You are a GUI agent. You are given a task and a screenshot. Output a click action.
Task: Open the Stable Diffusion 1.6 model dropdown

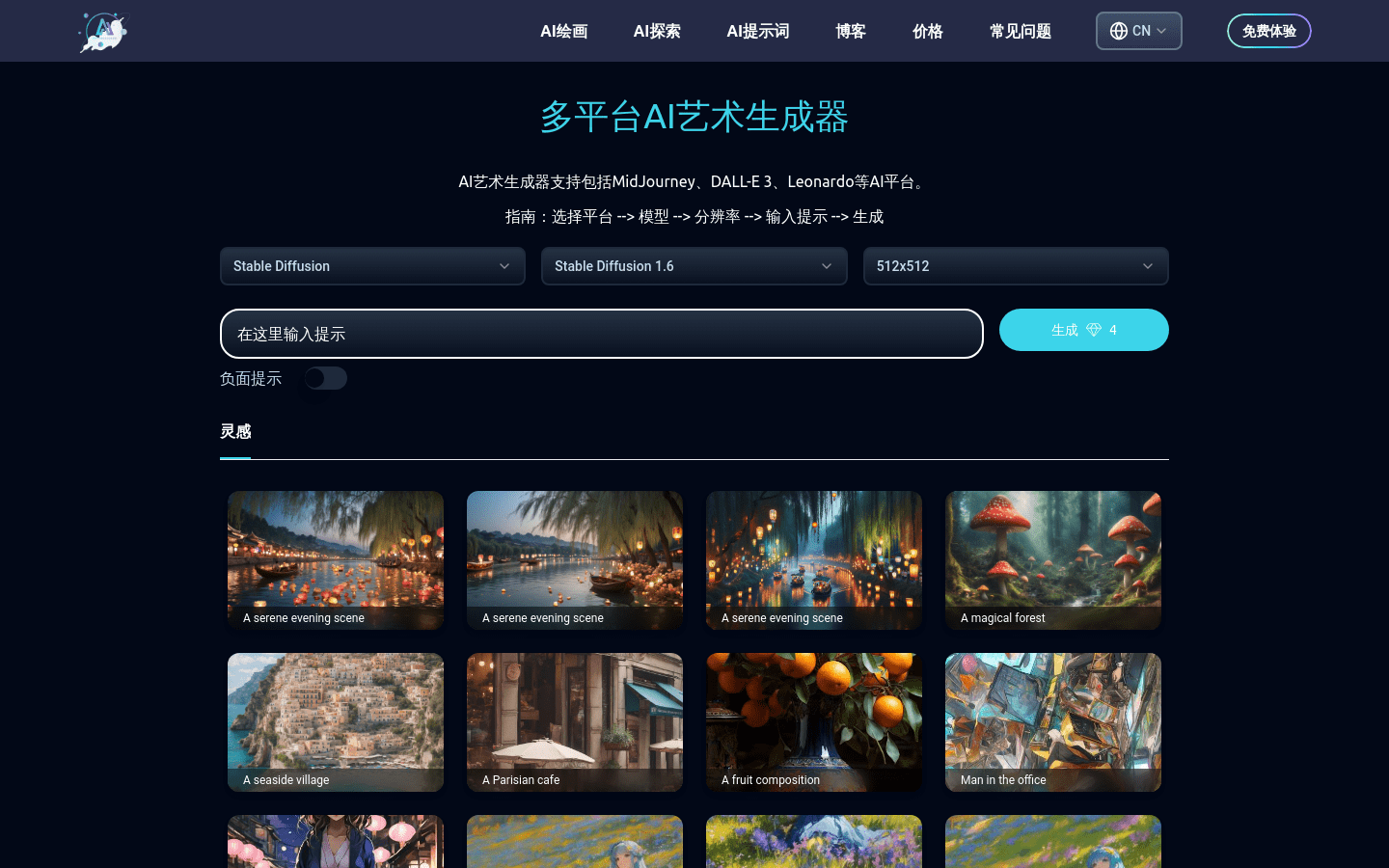(694, 266)
